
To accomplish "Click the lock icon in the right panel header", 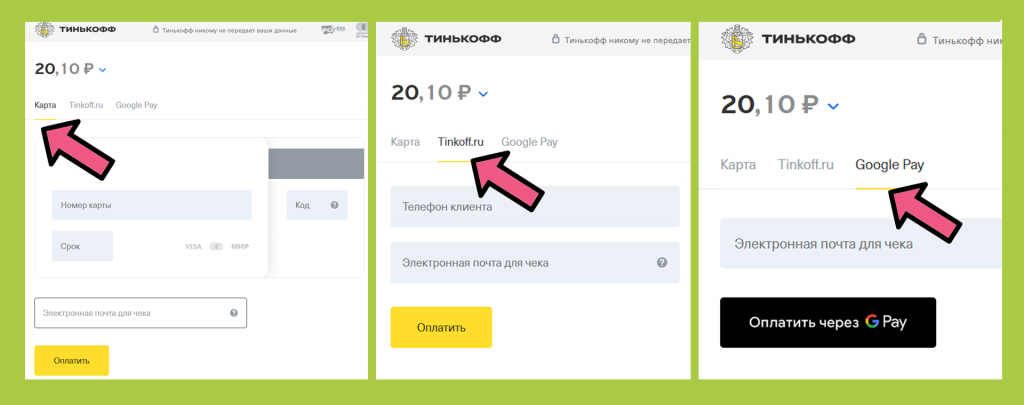I will click(x=921, y=39).
